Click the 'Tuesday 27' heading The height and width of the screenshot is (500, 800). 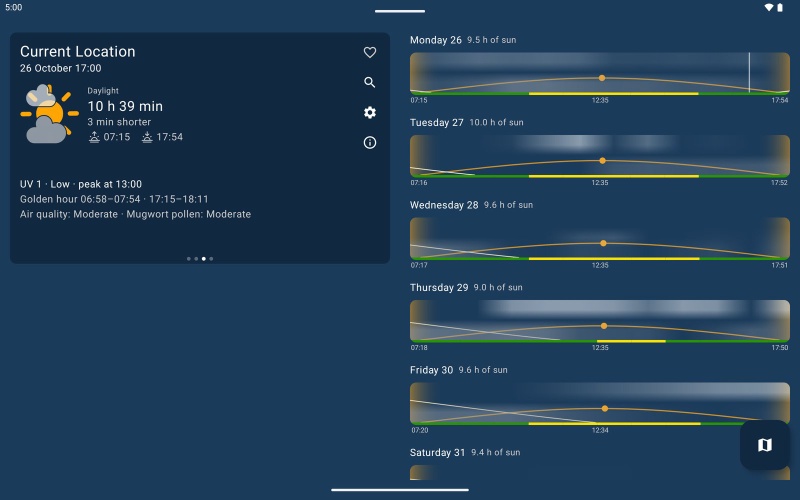point(437,122)
